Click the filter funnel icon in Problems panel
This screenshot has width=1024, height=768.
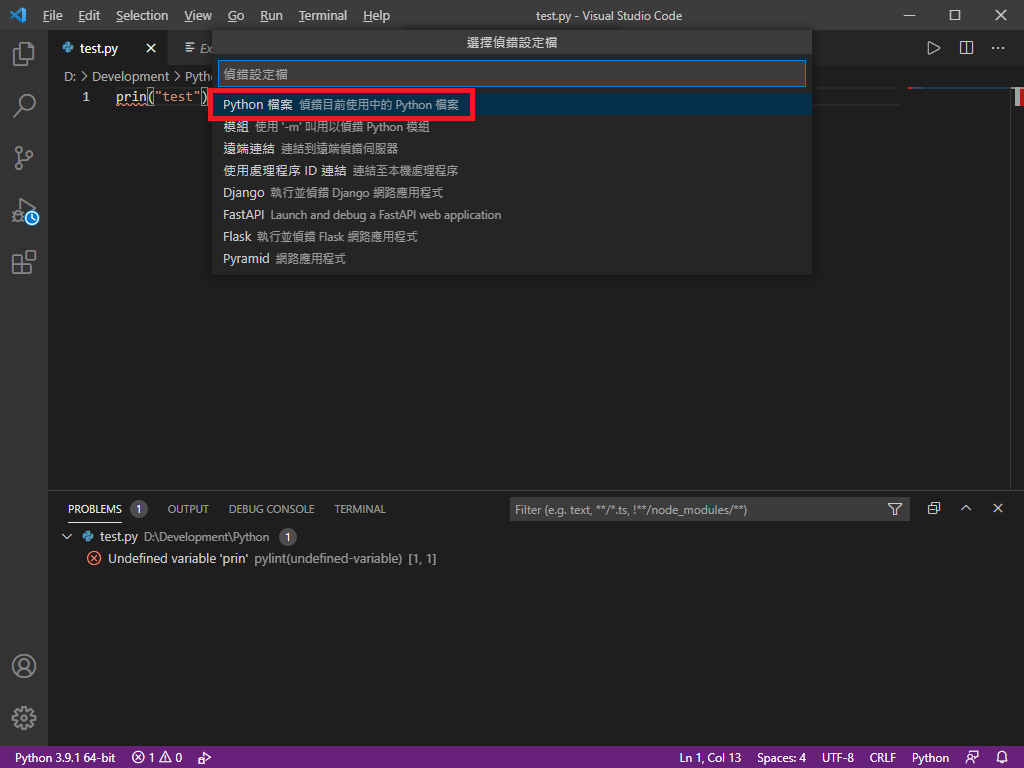click(895, 509)
